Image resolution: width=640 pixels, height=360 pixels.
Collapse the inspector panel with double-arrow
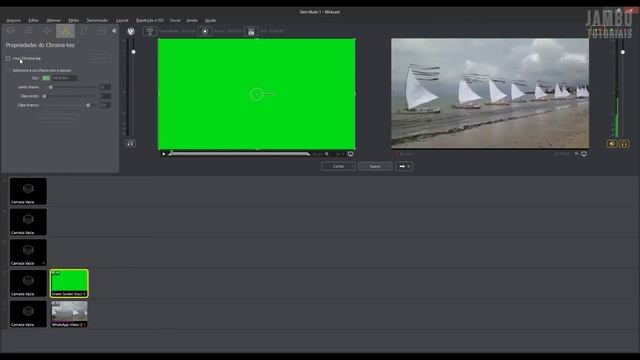114,31
